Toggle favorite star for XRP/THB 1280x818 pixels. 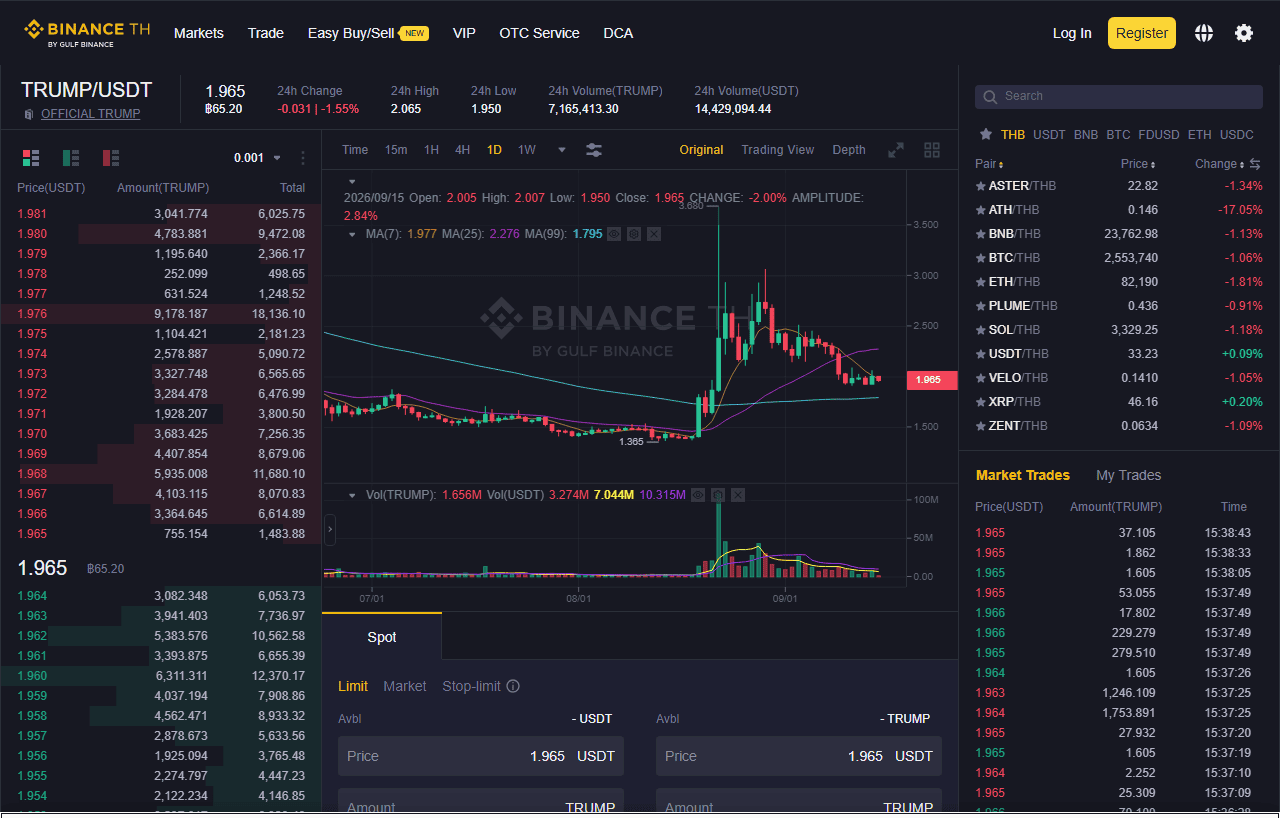tap(980, 402)
